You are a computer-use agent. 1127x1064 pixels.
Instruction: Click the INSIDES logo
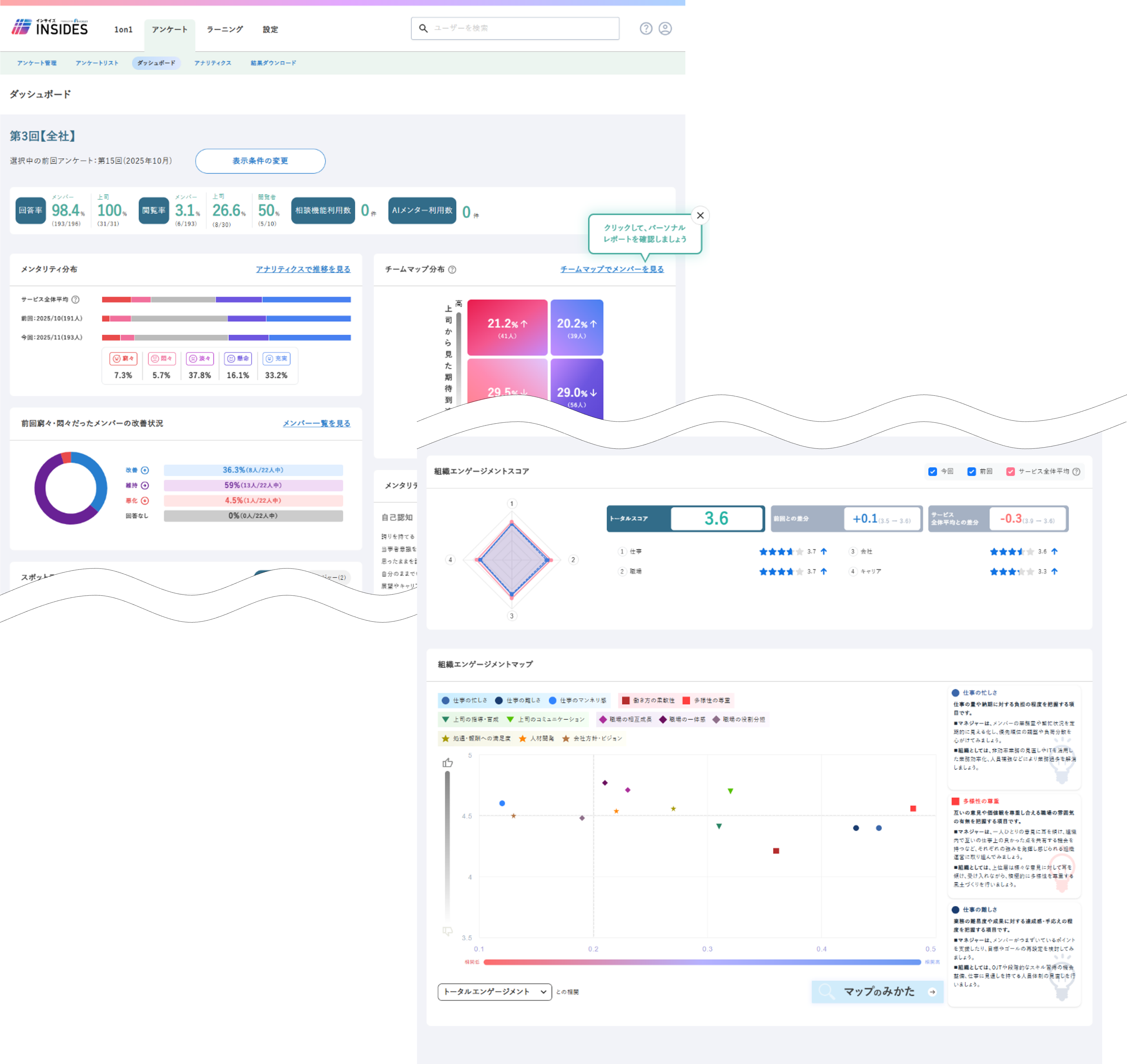click(50, 27)
